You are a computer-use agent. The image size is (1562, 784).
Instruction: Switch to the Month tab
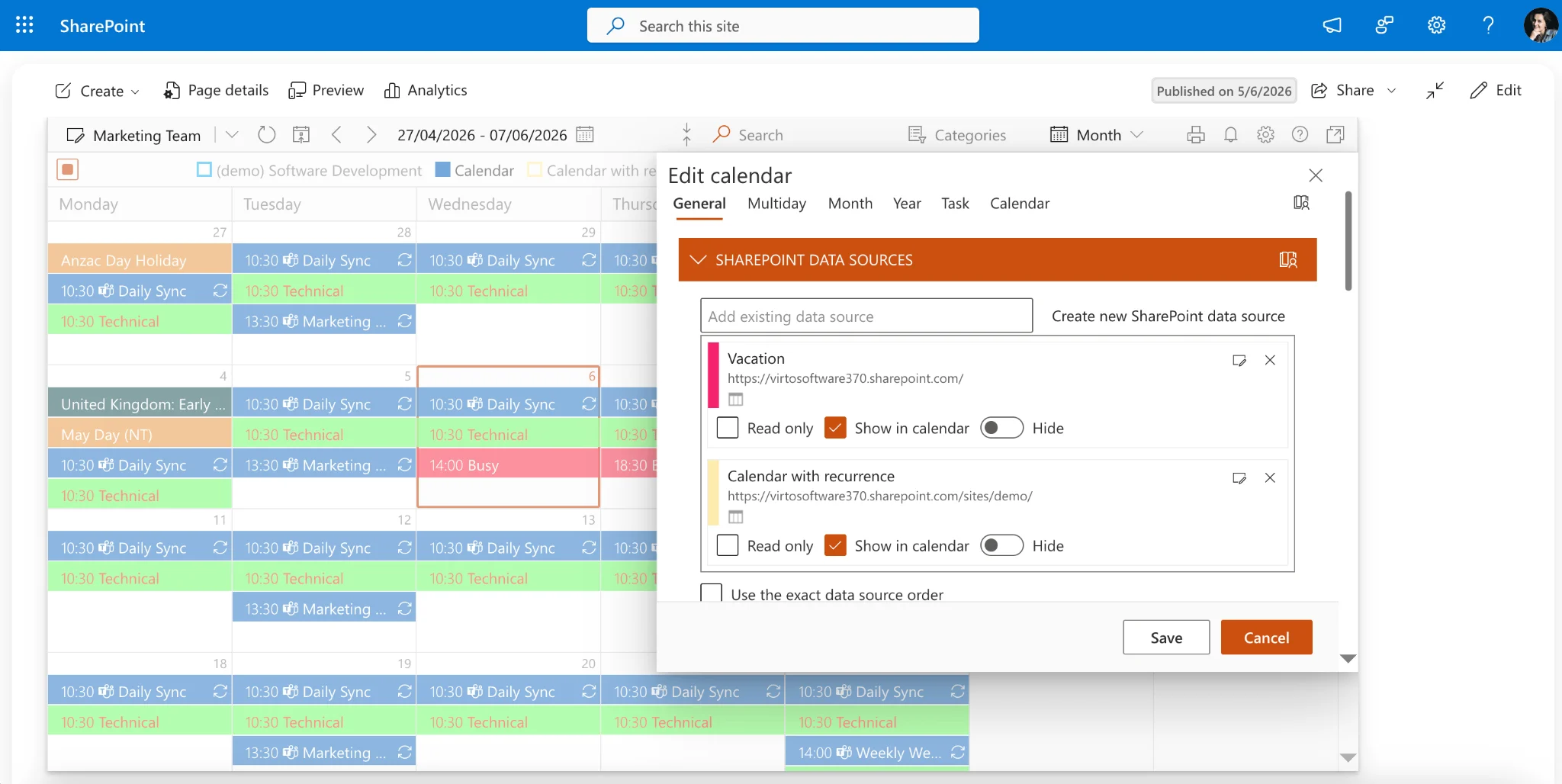[850, 204]
